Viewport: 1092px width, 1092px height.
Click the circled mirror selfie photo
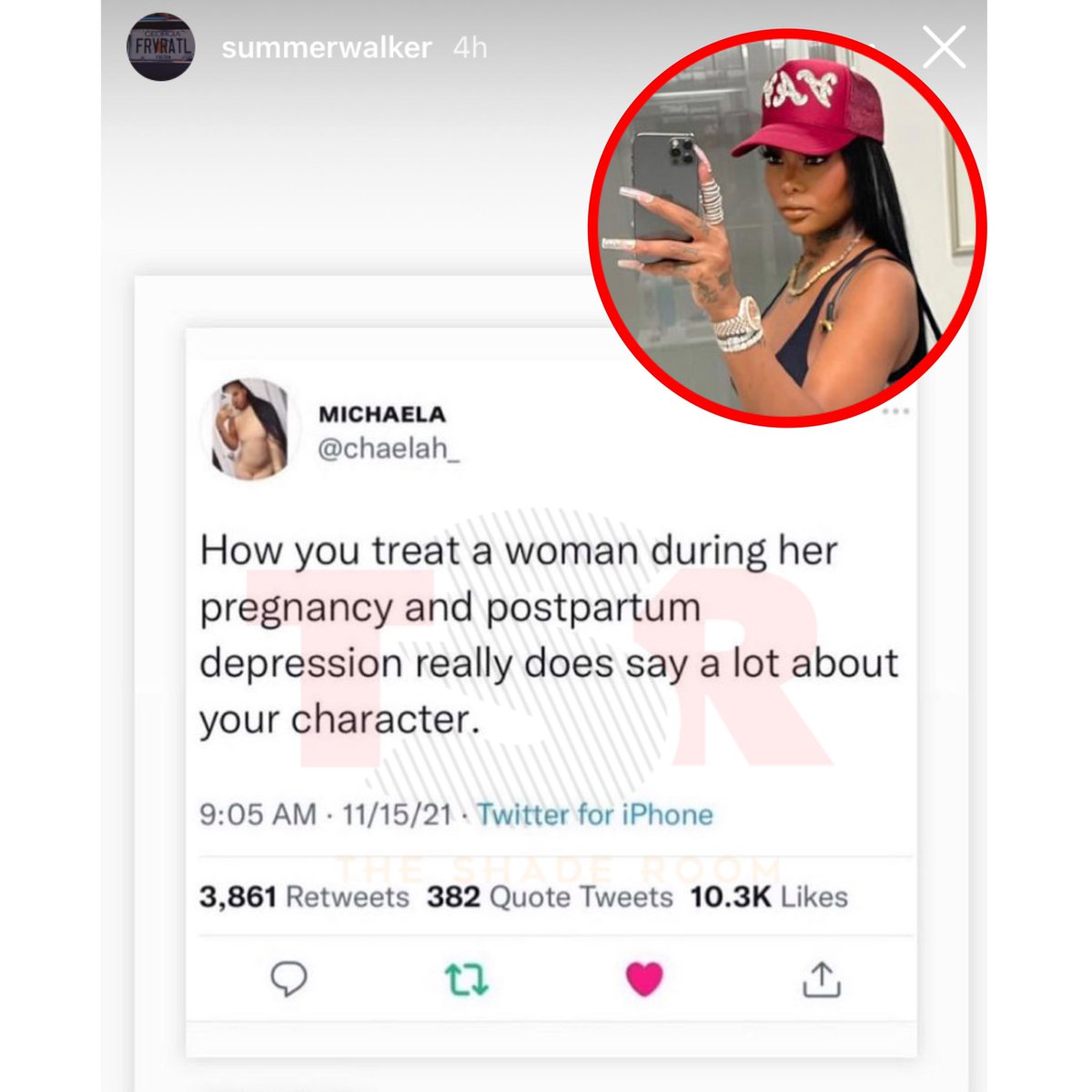[786, 228]
